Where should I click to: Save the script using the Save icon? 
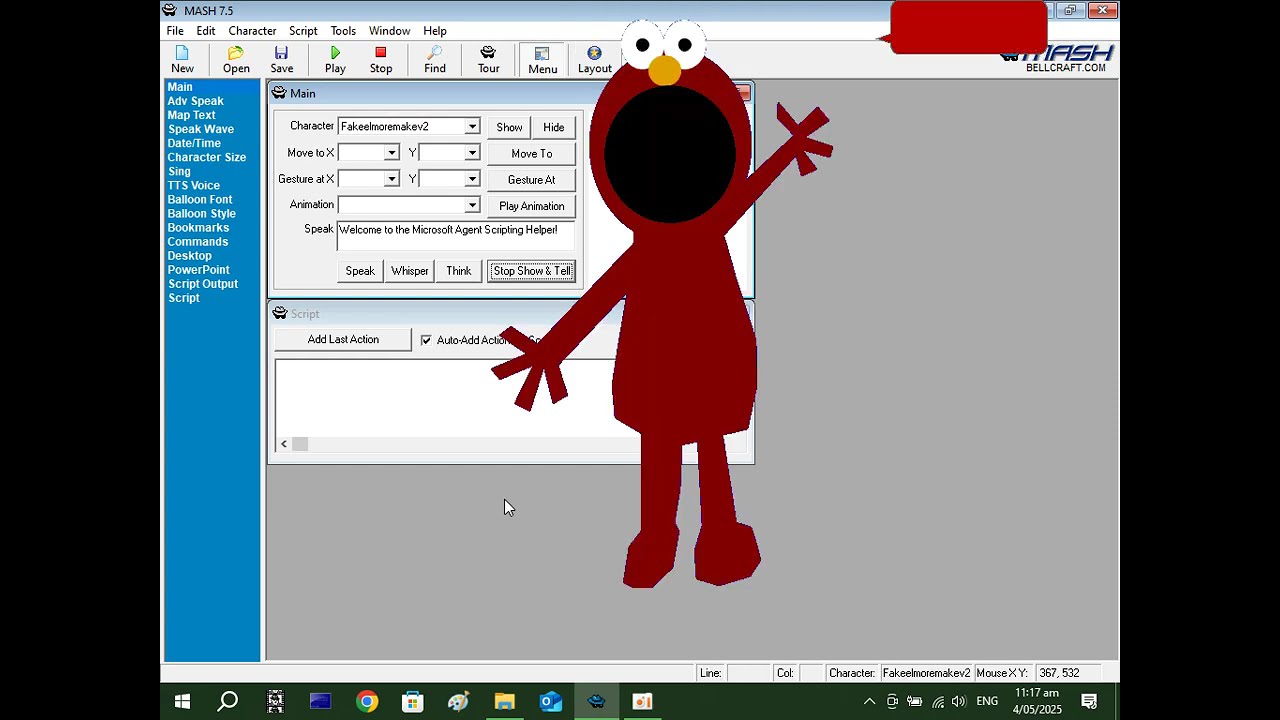coord(281,60)
